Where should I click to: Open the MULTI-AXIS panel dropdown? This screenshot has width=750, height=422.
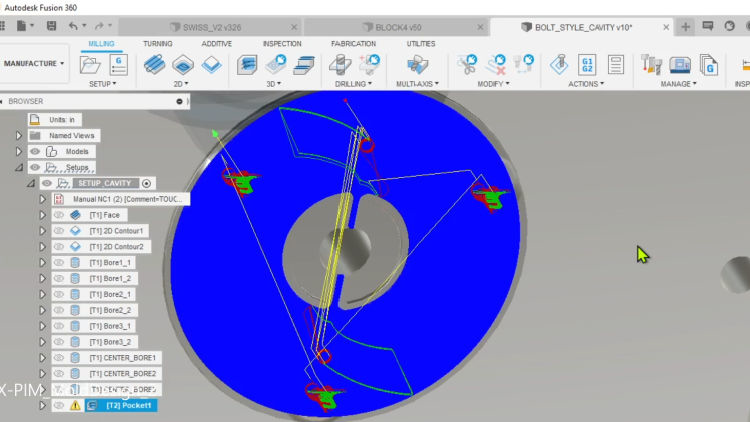coord(417,84)
